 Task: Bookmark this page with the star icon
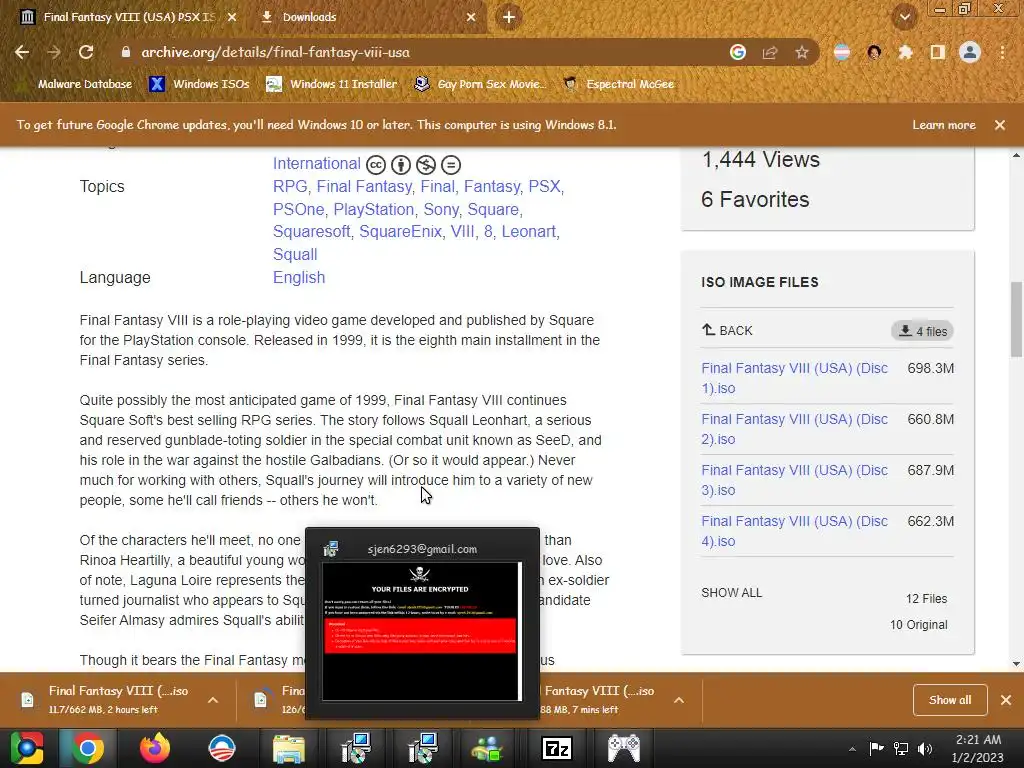[802, 52]
